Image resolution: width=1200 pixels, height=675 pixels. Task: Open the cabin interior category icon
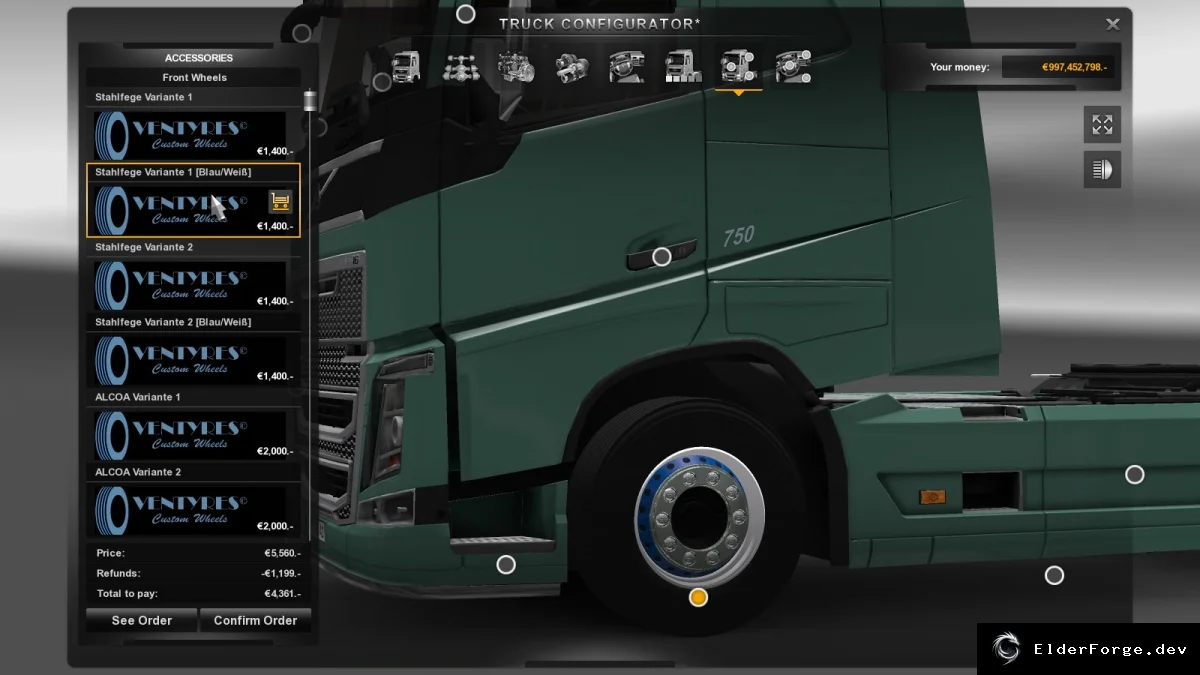pos(627,67)
